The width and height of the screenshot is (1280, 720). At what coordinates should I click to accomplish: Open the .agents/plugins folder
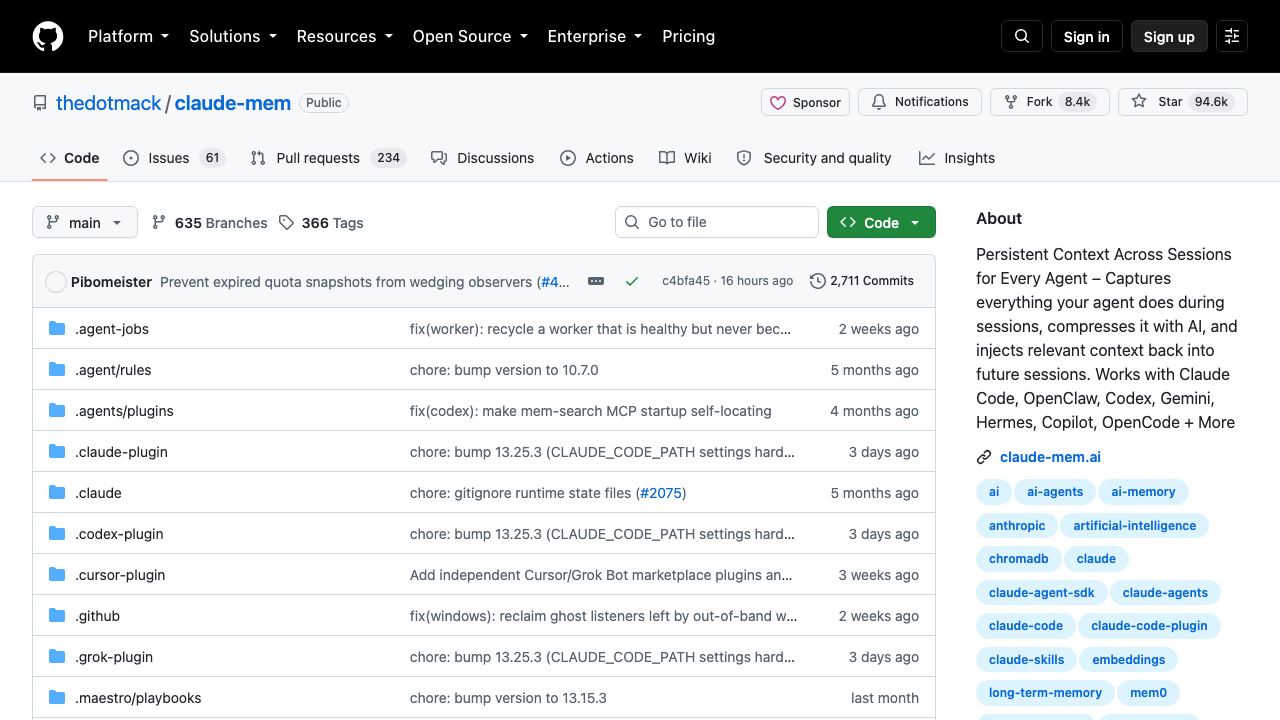pyautogui.click(x=124, y=411)
